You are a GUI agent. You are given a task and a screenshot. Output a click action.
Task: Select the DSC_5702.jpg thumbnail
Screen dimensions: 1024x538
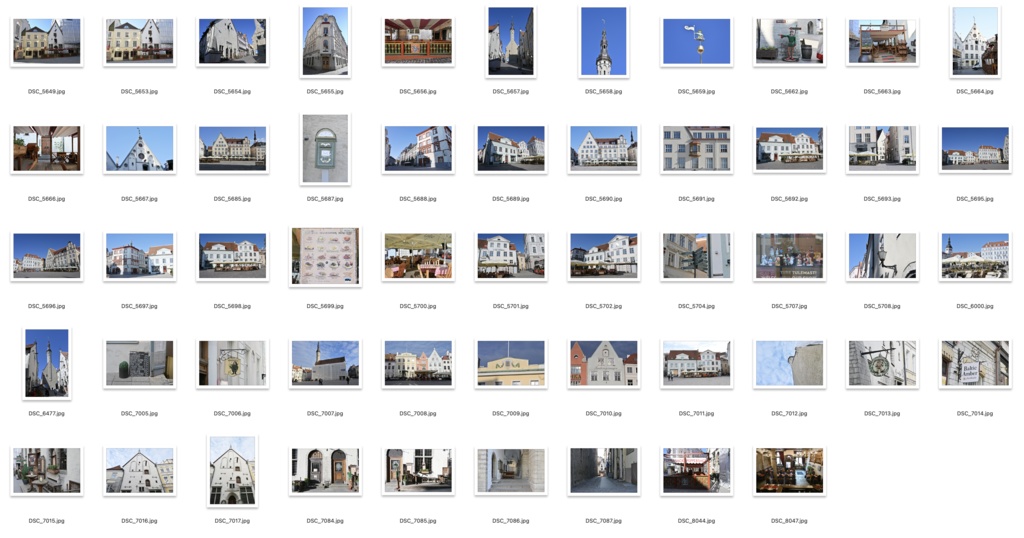[x=603, y=256]
